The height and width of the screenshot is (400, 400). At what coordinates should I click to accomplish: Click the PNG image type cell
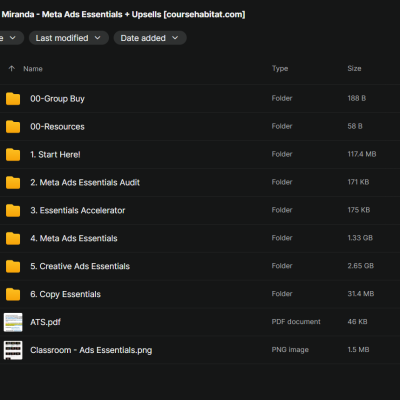(290, 350)
